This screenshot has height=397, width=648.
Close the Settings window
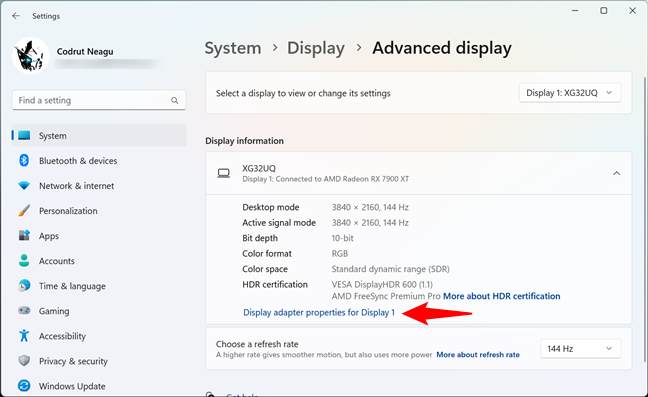click(632, 11)
